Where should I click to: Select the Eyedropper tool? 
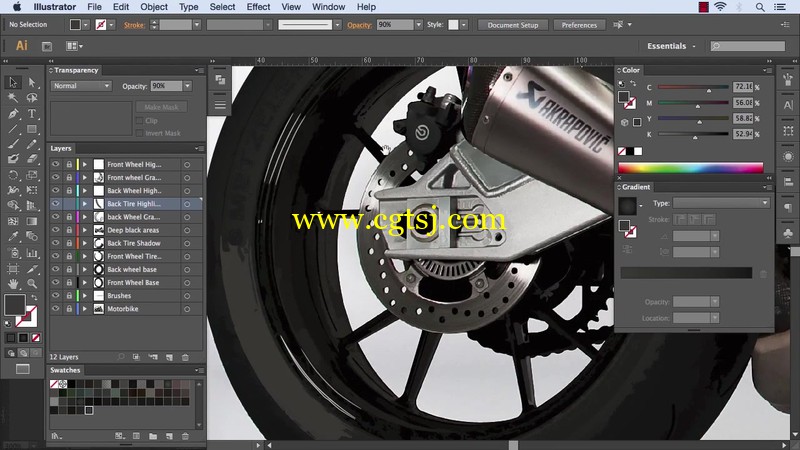click(x=13, y=236)
